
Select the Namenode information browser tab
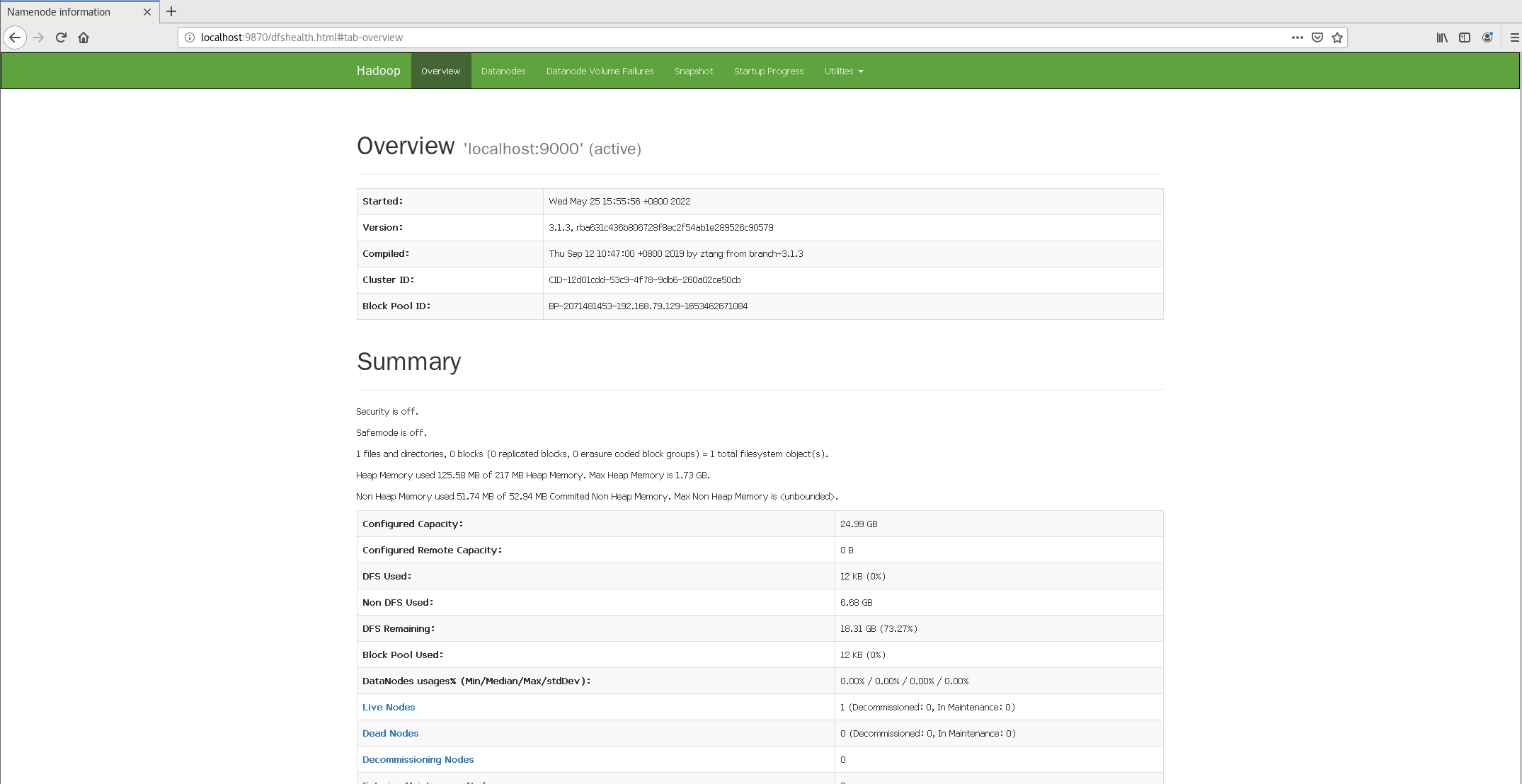79,12
